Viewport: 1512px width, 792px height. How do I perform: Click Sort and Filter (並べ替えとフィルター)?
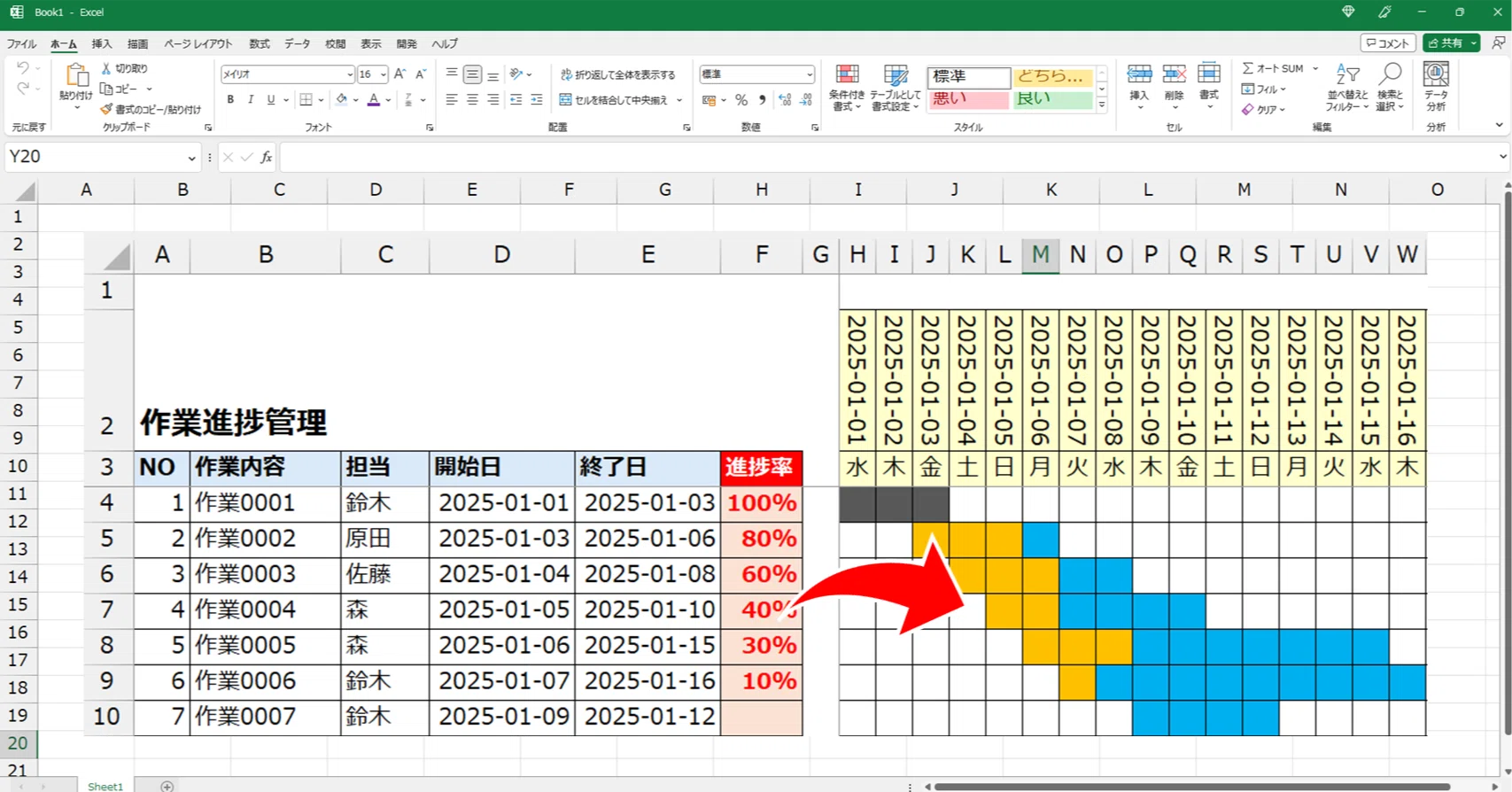point(1347,87)
